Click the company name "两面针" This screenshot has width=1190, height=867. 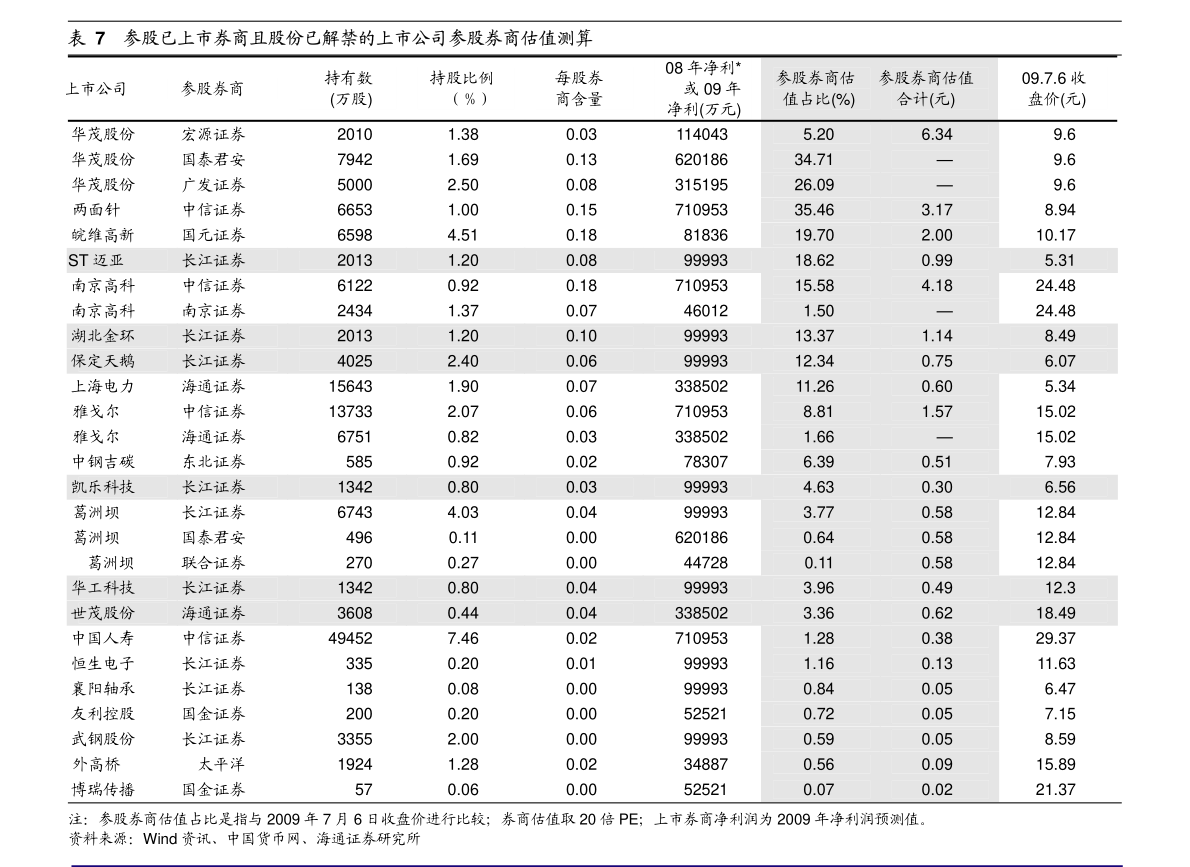pos(96,210)
